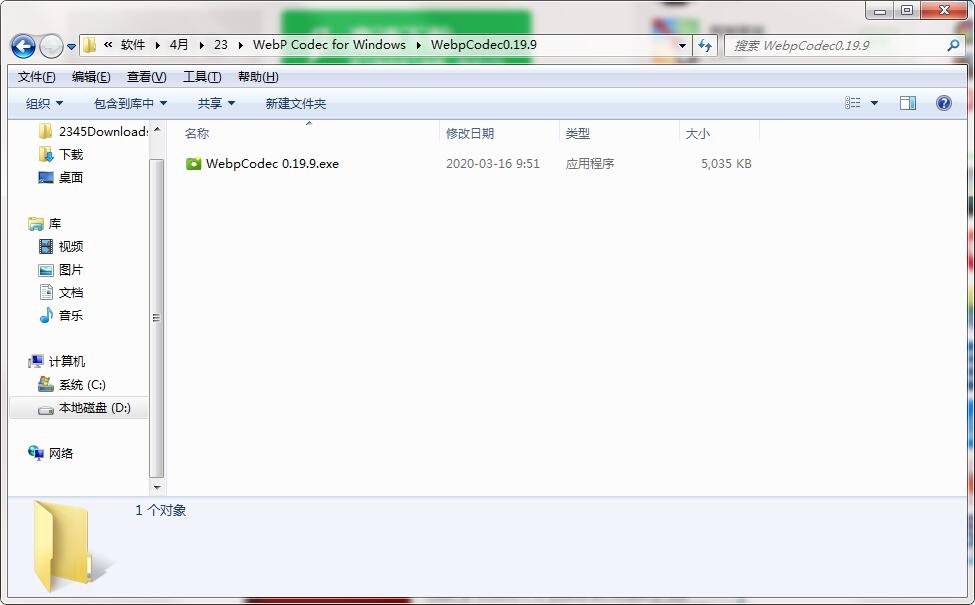Open the 包含到库中 dropdown
This screenshot has width=975, height=605.
131,103
